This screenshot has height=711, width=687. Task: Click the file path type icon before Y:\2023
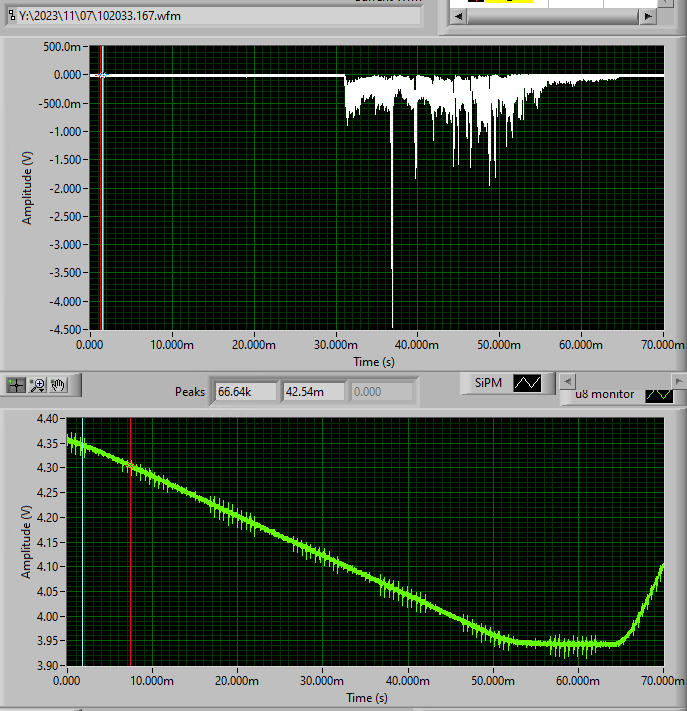pos(12,16)
